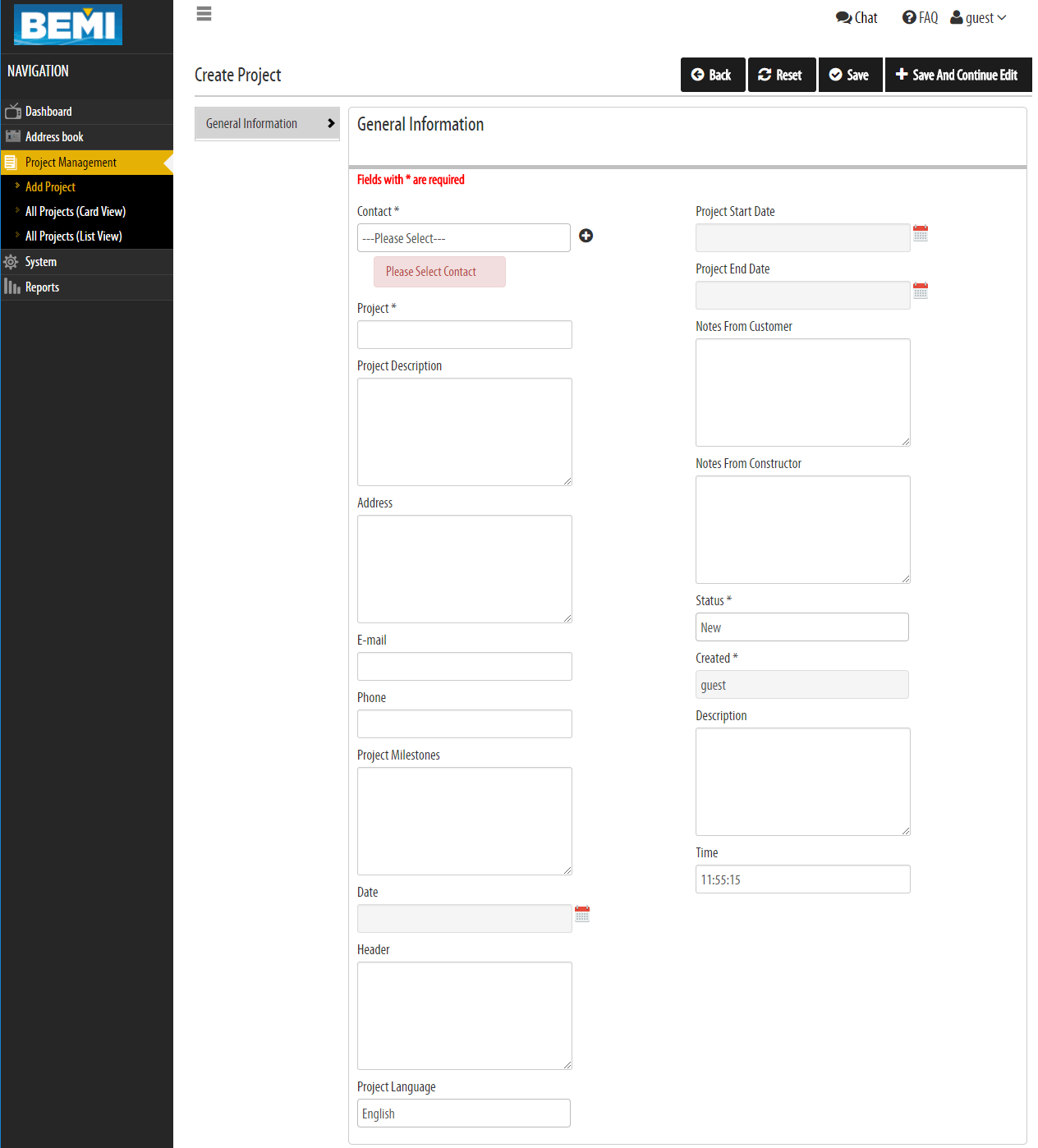Screen dimensions: 1038x1148
Task: Select Project Management navigation item
Action: [x=86, y=163]
